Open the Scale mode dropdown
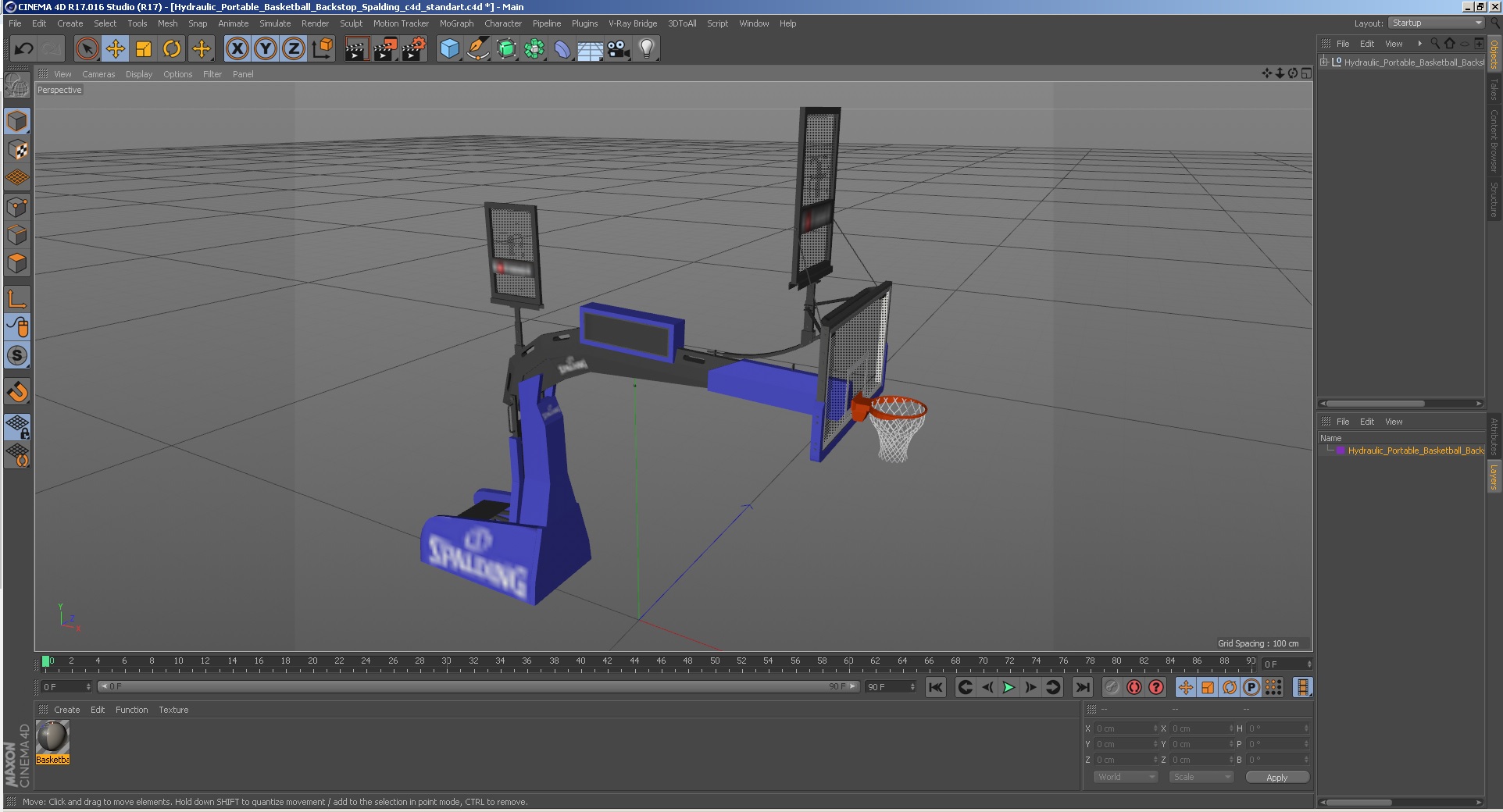 1201,777
